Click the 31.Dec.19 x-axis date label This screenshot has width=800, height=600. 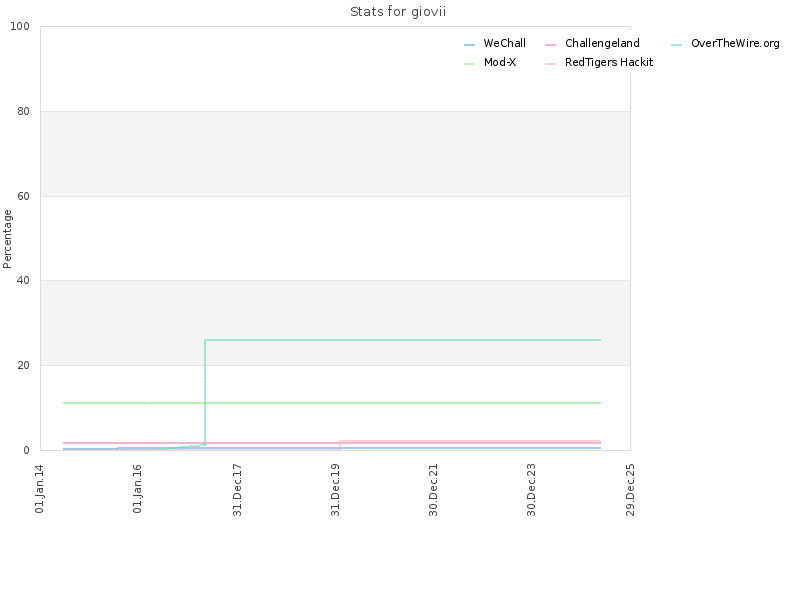coord(335,490)
